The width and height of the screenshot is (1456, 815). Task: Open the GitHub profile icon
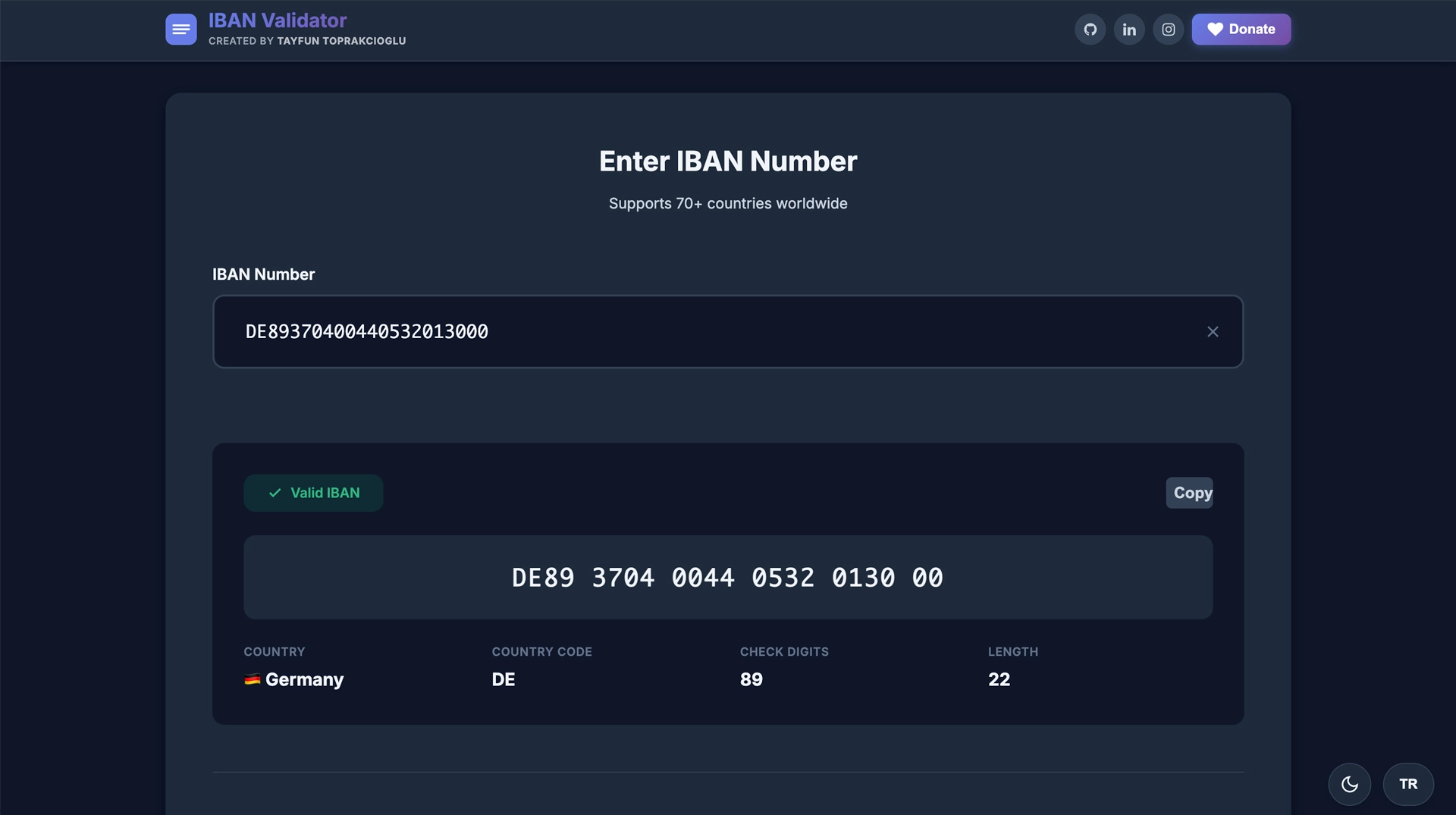[1090, 30]
